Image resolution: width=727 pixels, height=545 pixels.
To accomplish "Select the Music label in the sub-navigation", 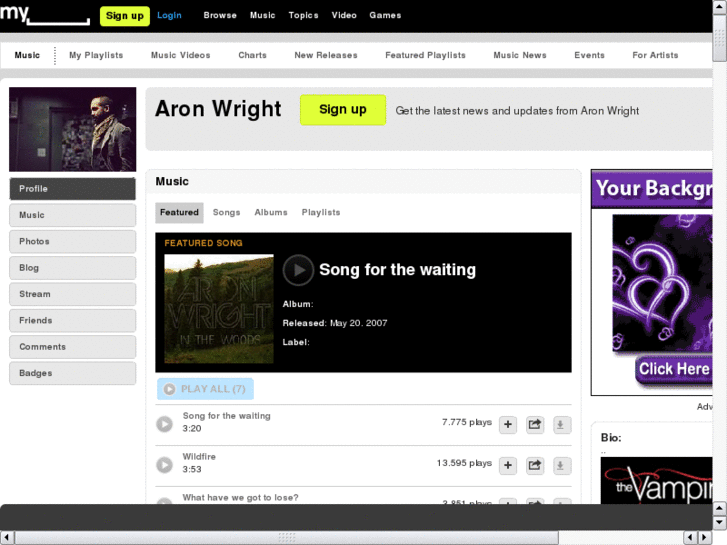I will click(27, 55).
